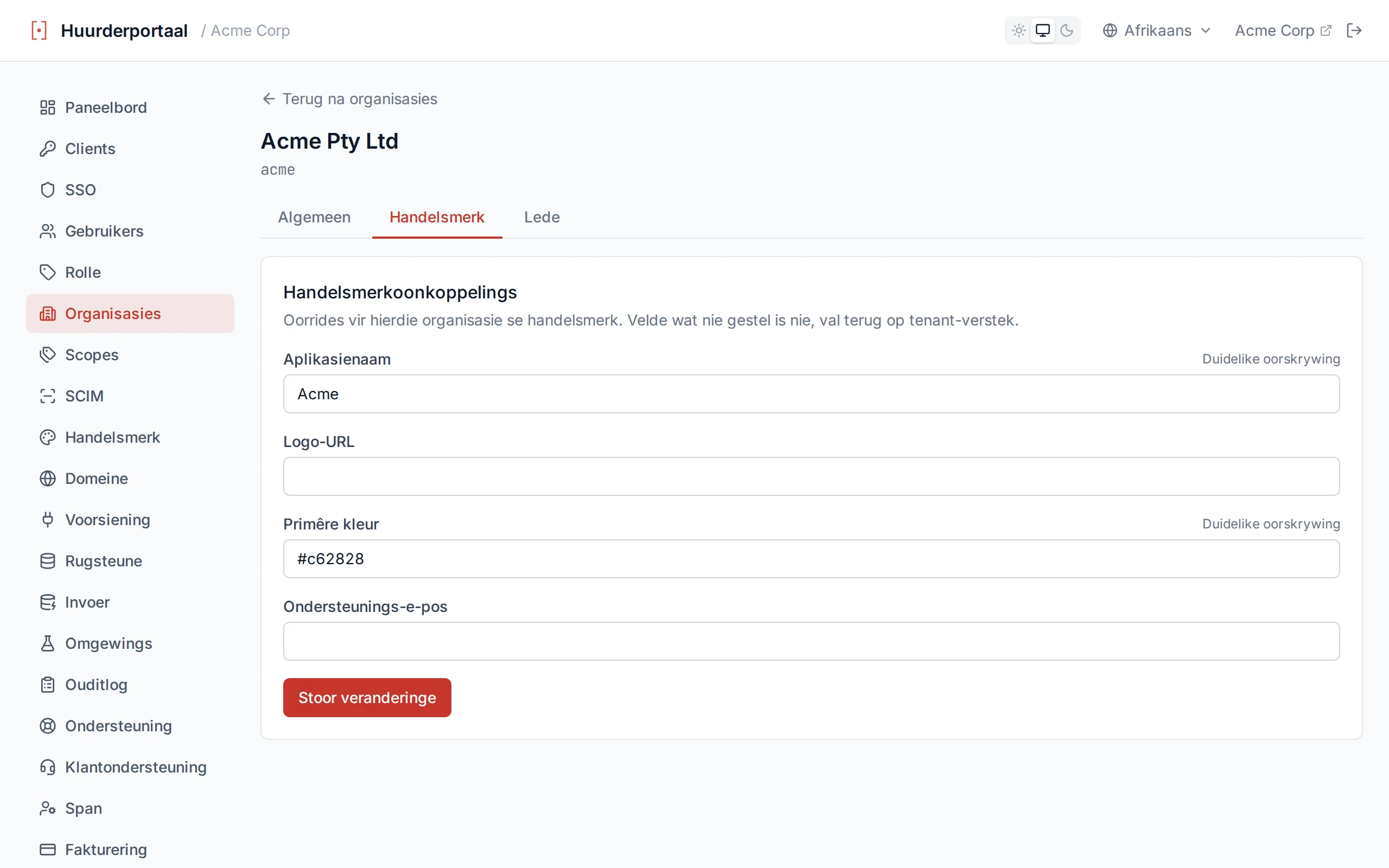
Task: Click the Ondersteunings-e-pos input field
Action: (x=812, y=641)
